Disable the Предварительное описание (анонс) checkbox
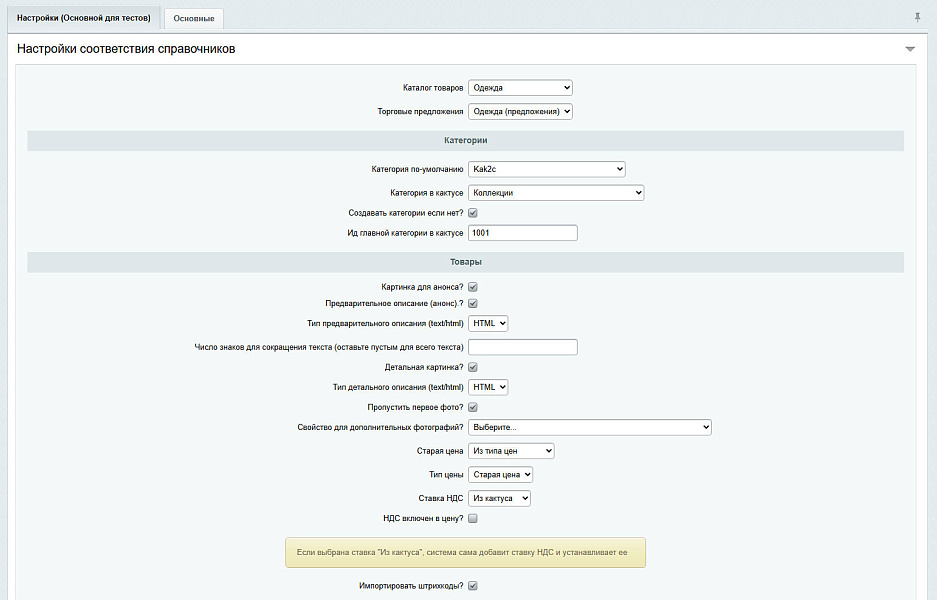The width and height of the screenshot is (937, 600). tap(473, 303)
